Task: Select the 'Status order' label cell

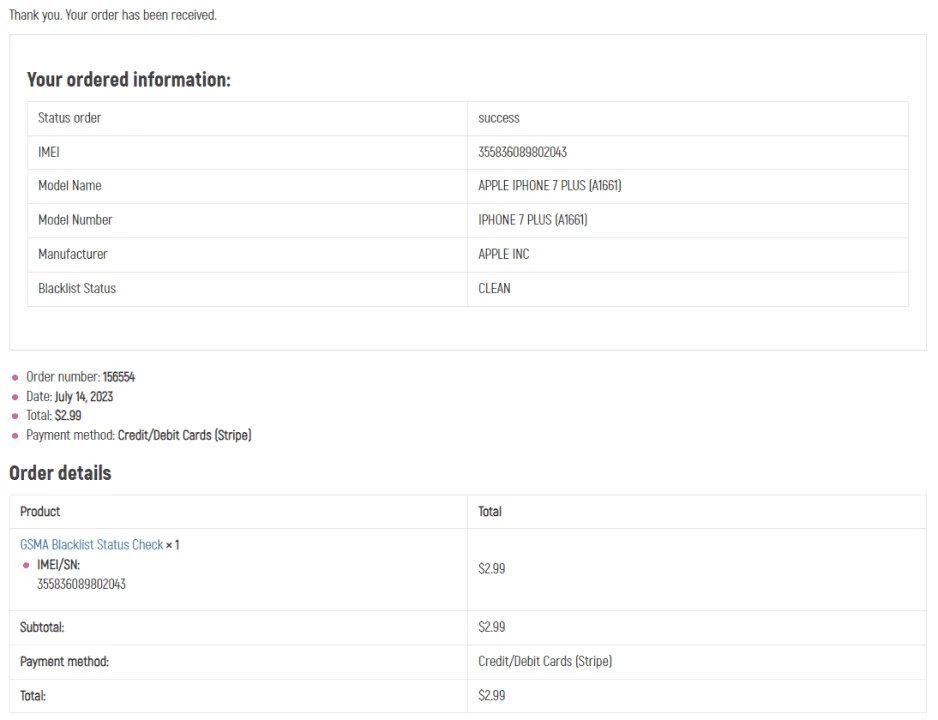Action: [x=247, y=118]
